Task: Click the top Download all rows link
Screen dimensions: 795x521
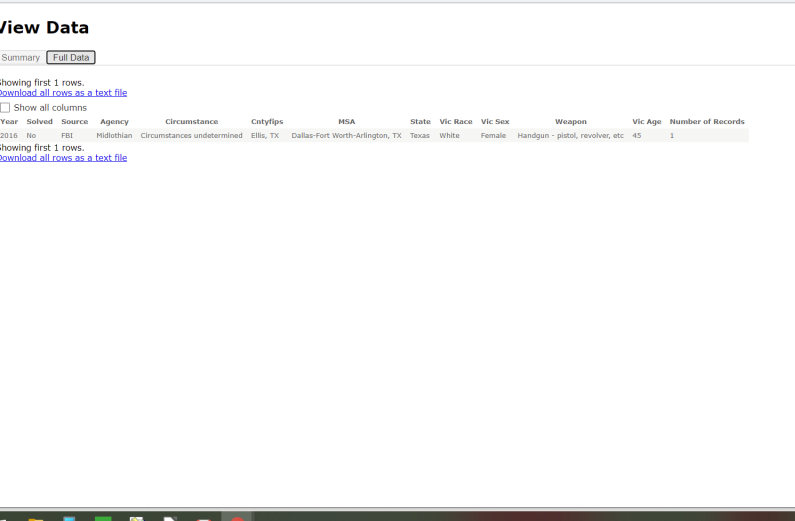Action: (x=62, y=93)
